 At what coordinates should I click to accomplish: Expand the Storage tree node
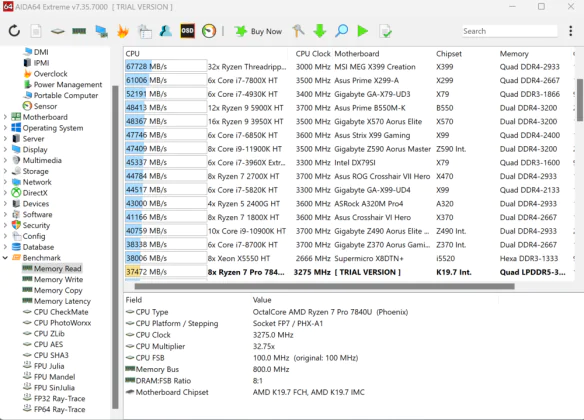[5, 171]
